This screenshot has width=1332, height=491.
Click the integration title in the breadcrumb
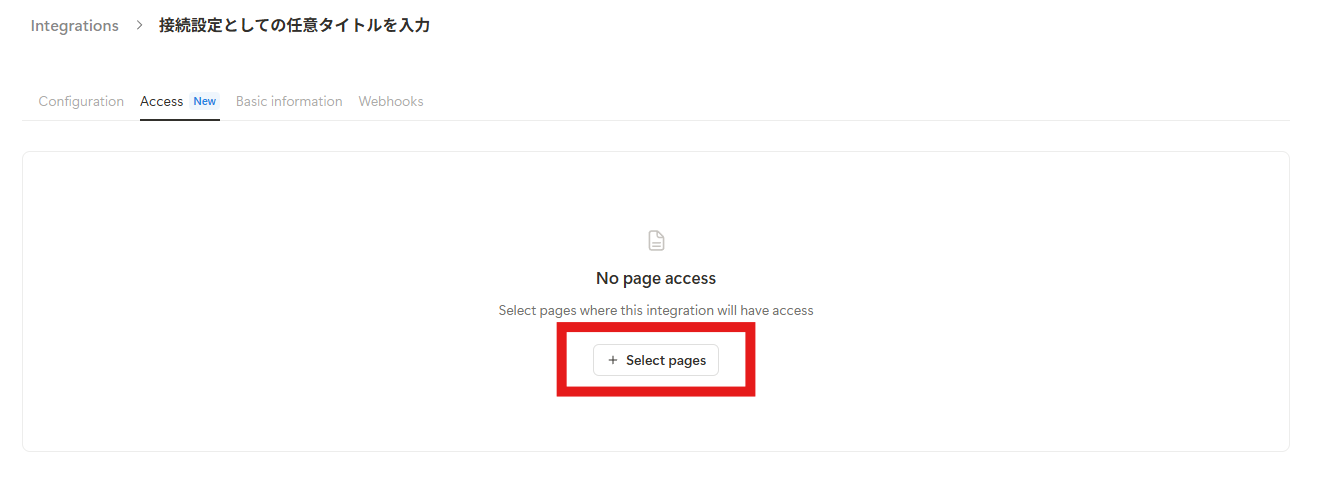(x=295, y=26)
